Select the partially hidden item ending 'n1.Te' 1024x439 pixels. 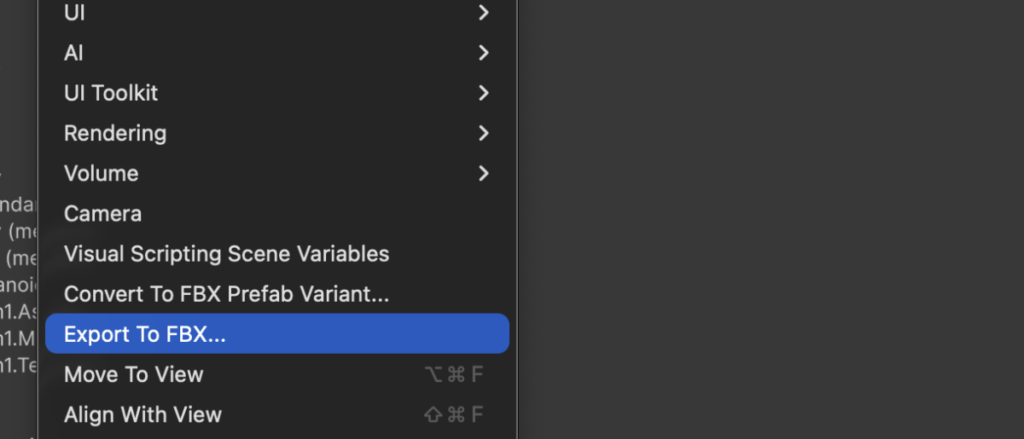point(18,366)
